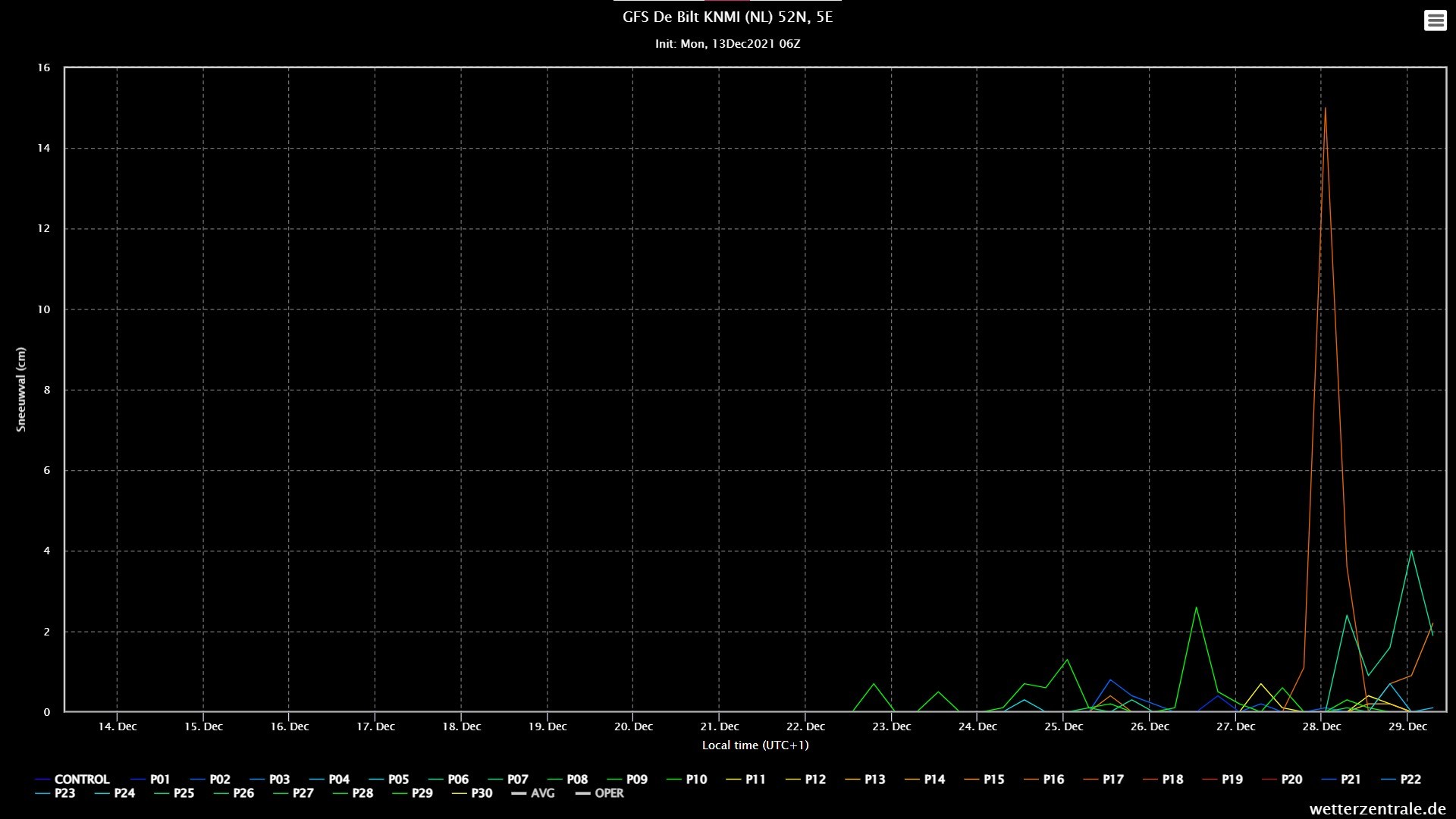The image size is (1456, 819).
Task: Toggle the P04 series
Action: 338,780
